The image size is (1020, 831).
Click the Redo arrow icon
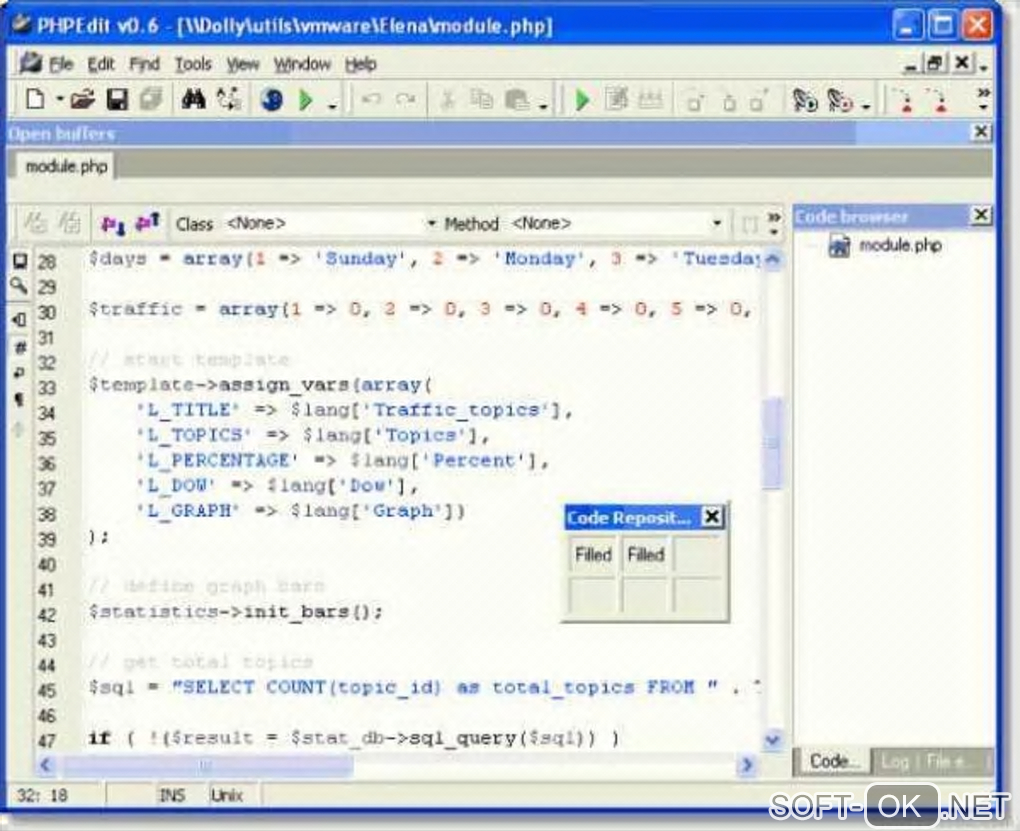coord(406,100)
